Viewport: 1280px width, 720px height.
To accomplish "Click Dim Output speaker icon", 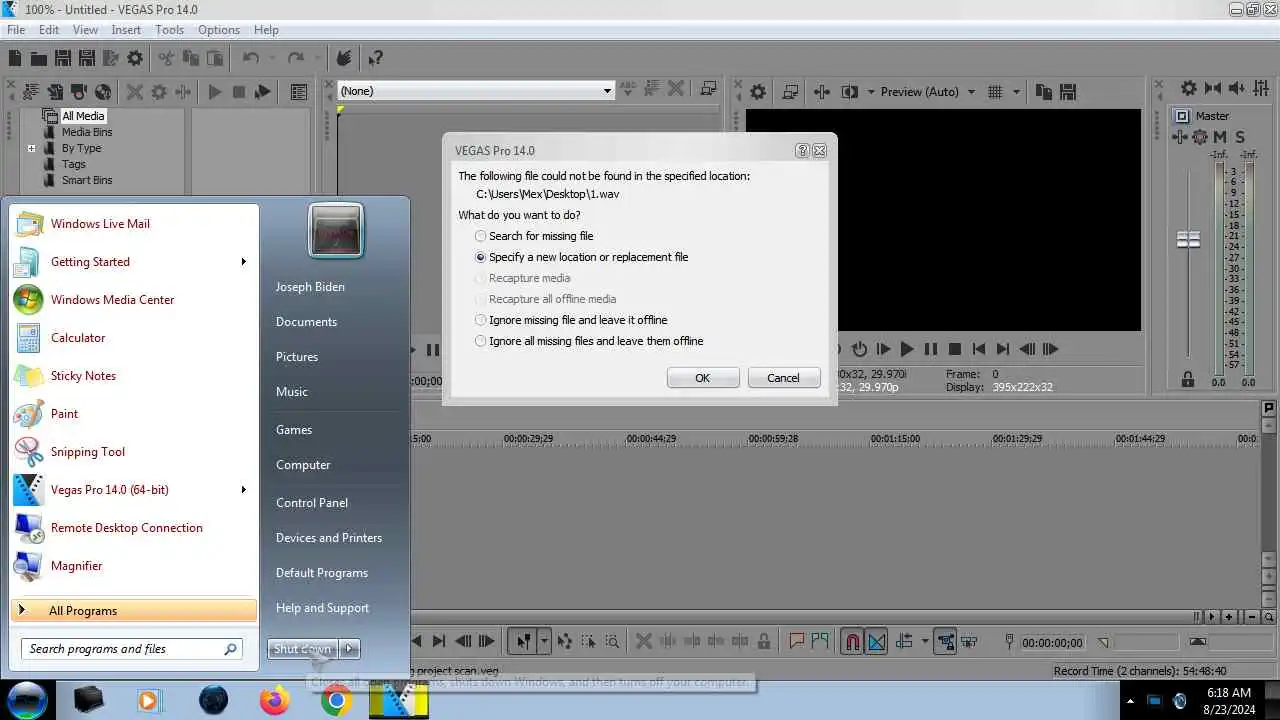I will 1238,88.
